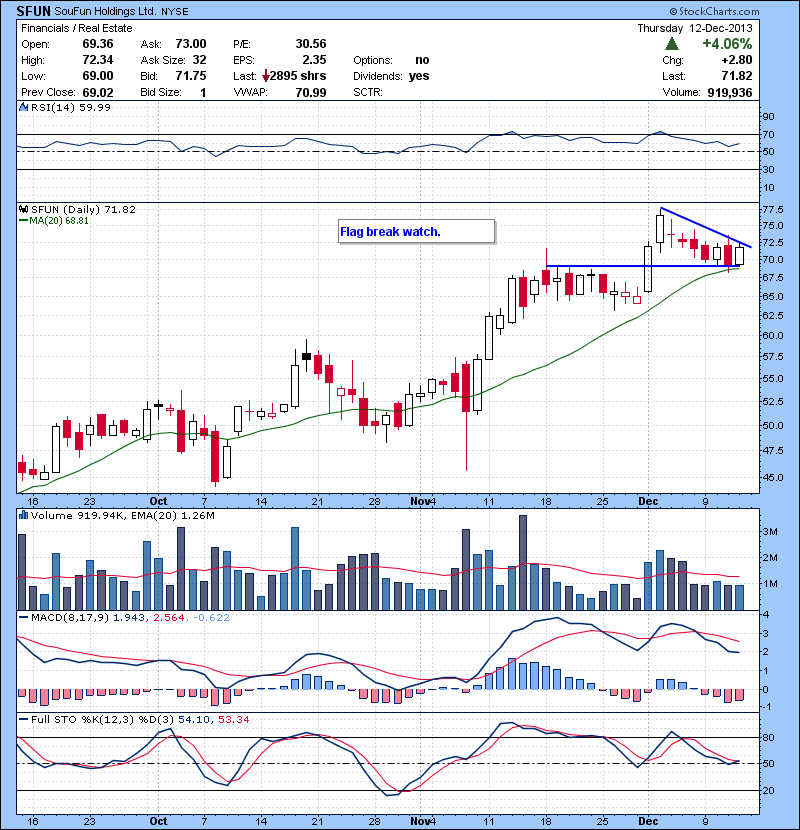Screen dimensions: 800x830
Task: Click the Open value 69.36
Action: pos(98,44)
